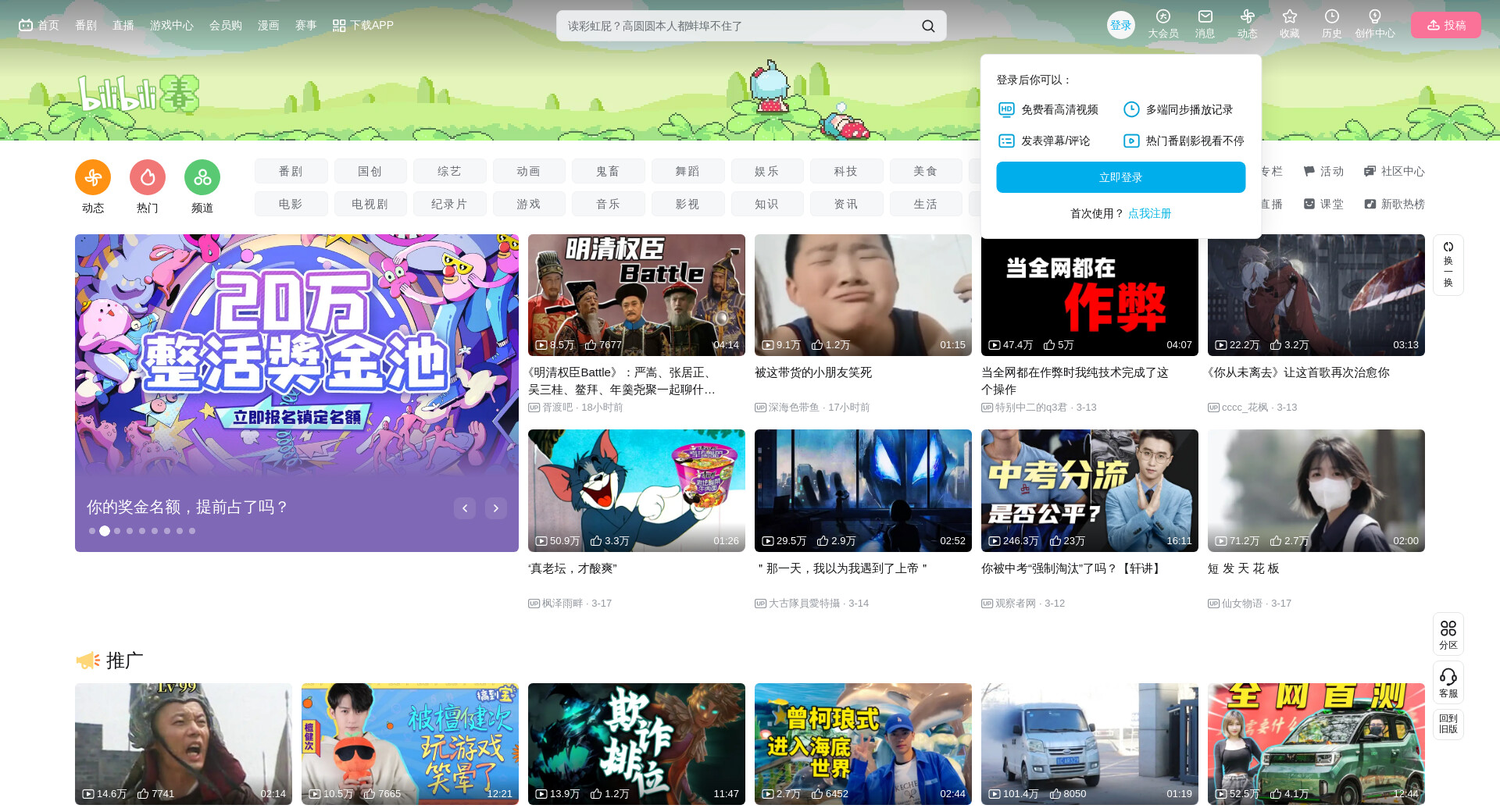Click the orange 动态 circle icon
This screenshot has height=812, width=1500.
coord(93,178)
